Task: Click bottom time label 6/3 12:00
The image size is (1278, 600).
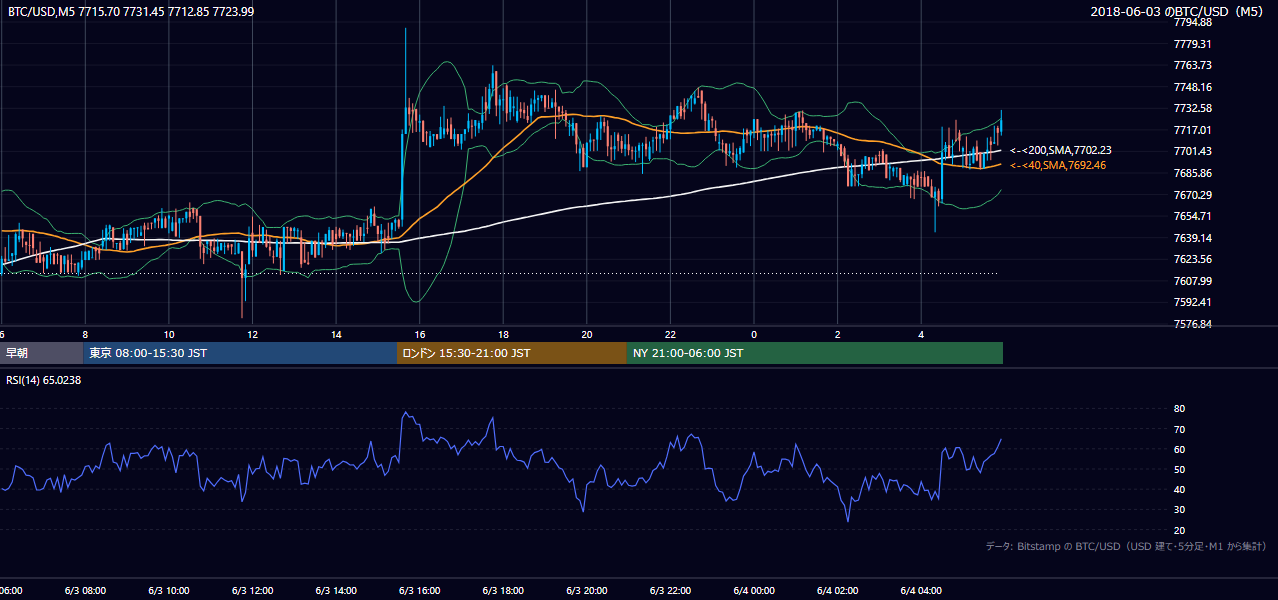Action: click(x=252, y=591)
